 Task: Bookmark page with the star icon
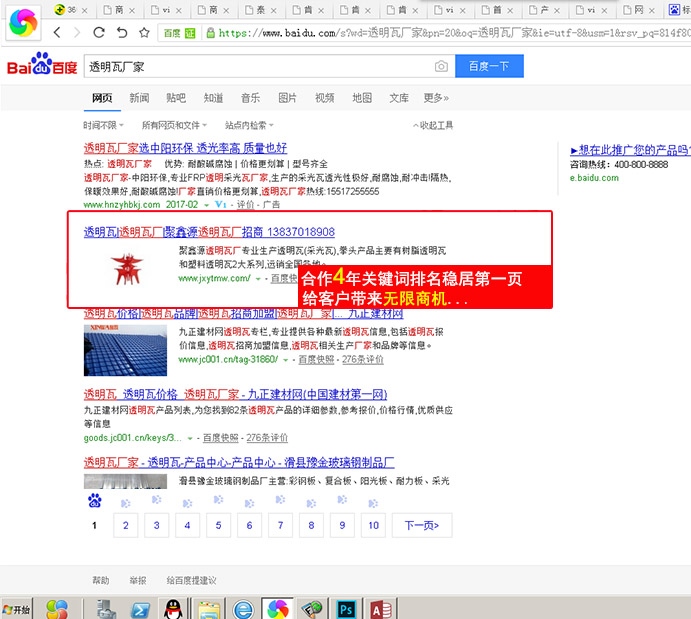[x=144, y=32]
